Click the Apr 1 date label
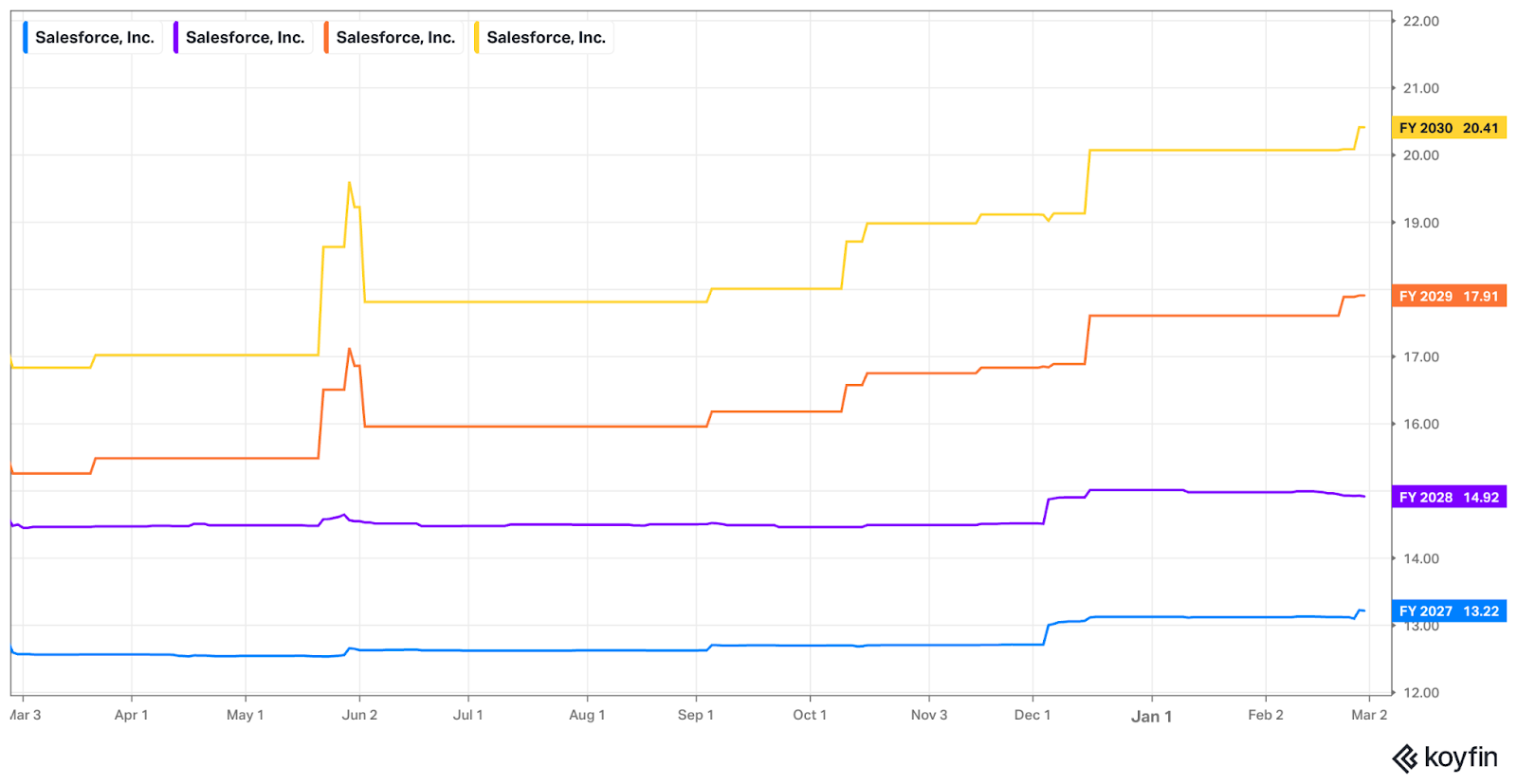 click(131, 715)
